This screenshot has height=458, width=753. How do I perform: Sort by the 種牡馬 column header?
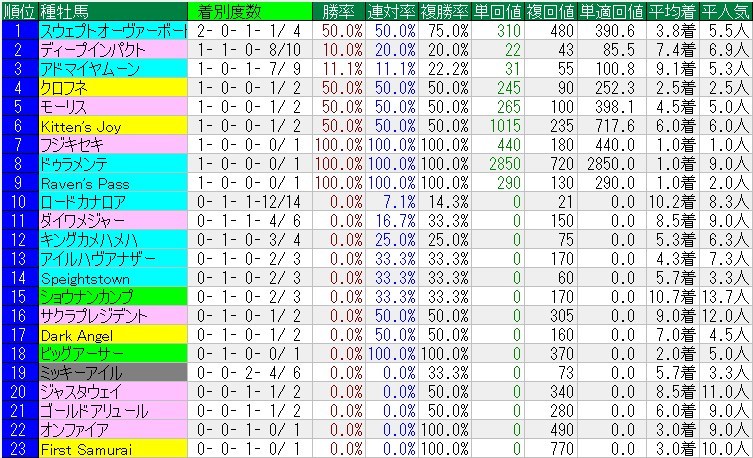click(x=113, y=11)
